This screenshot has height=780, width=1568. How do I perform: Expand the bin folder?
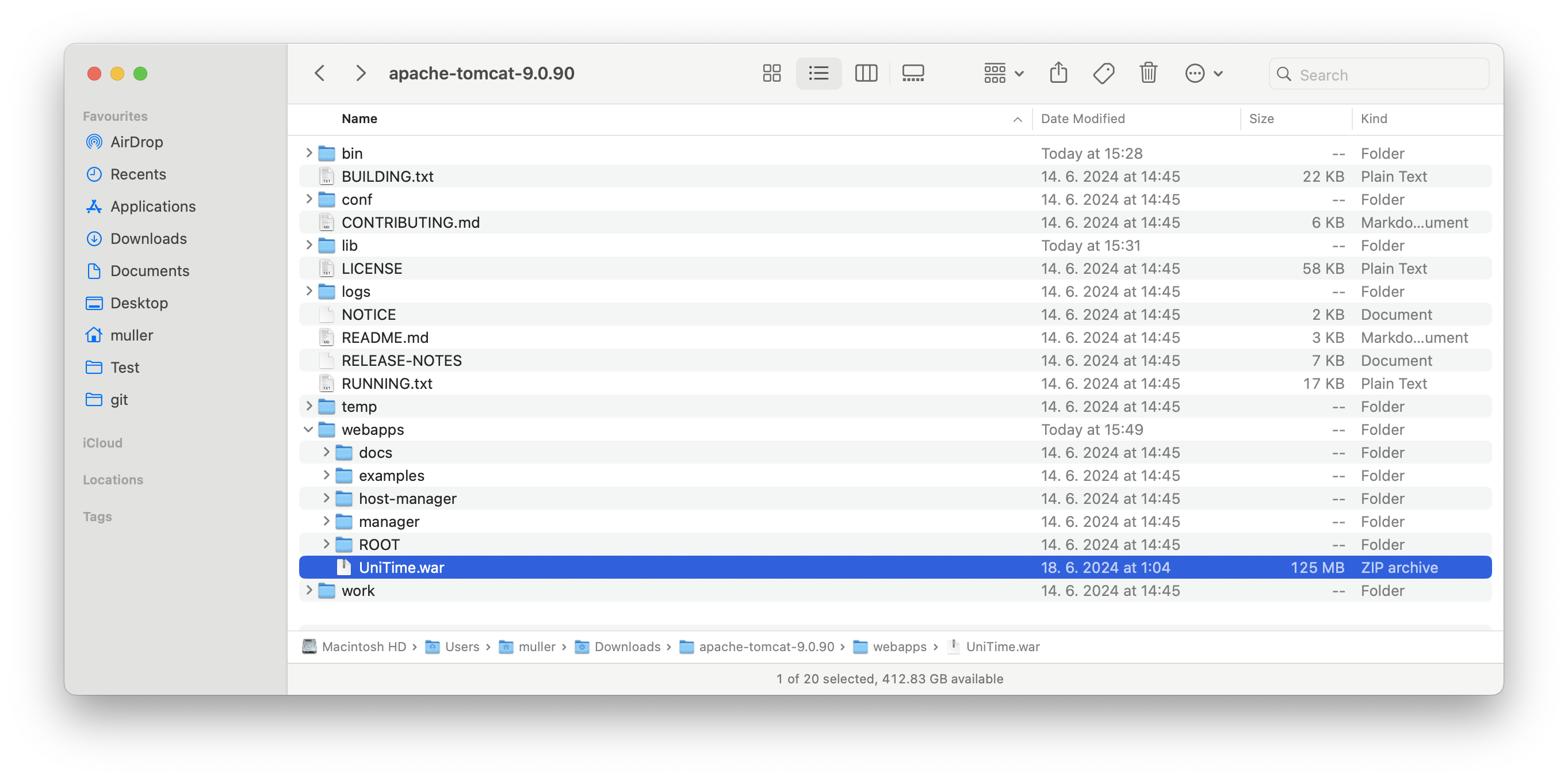pyautogui.click(x=308, y=152)
